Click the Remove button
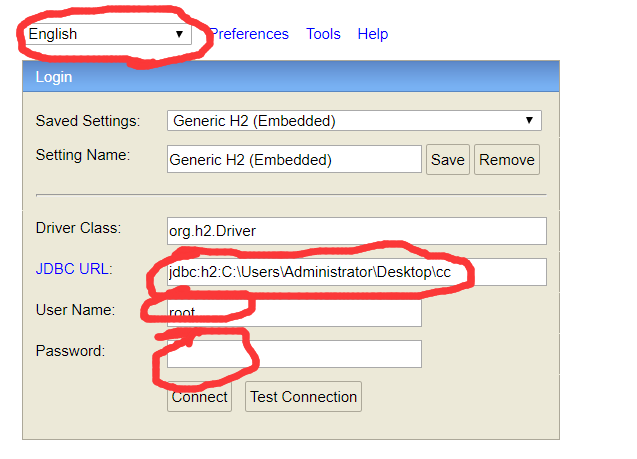637x459 pixels. 507,160
